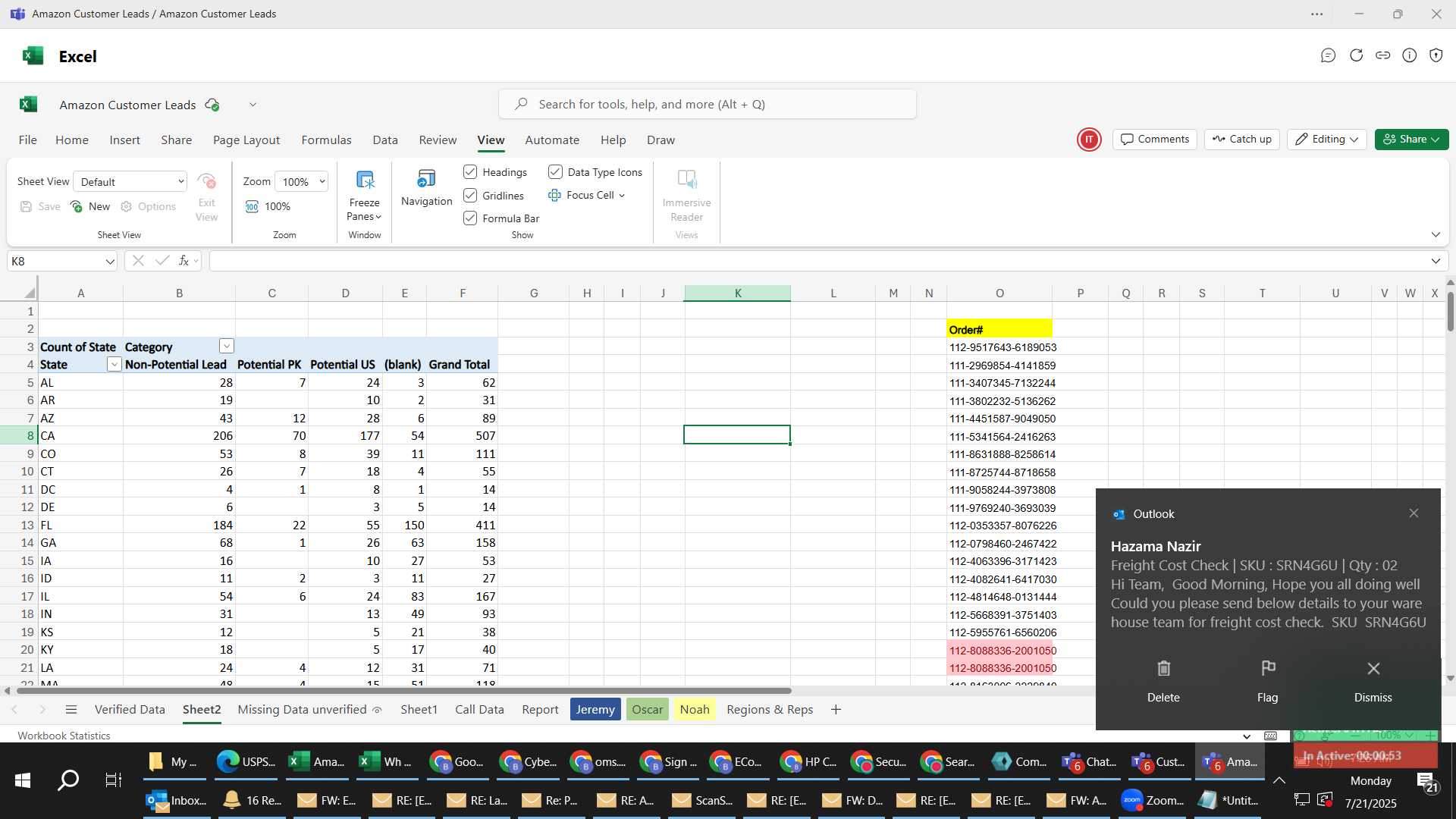Expand the Name Box dropdown
Image resolution: width=1456 pixels, height=819 pixels.
110,261
